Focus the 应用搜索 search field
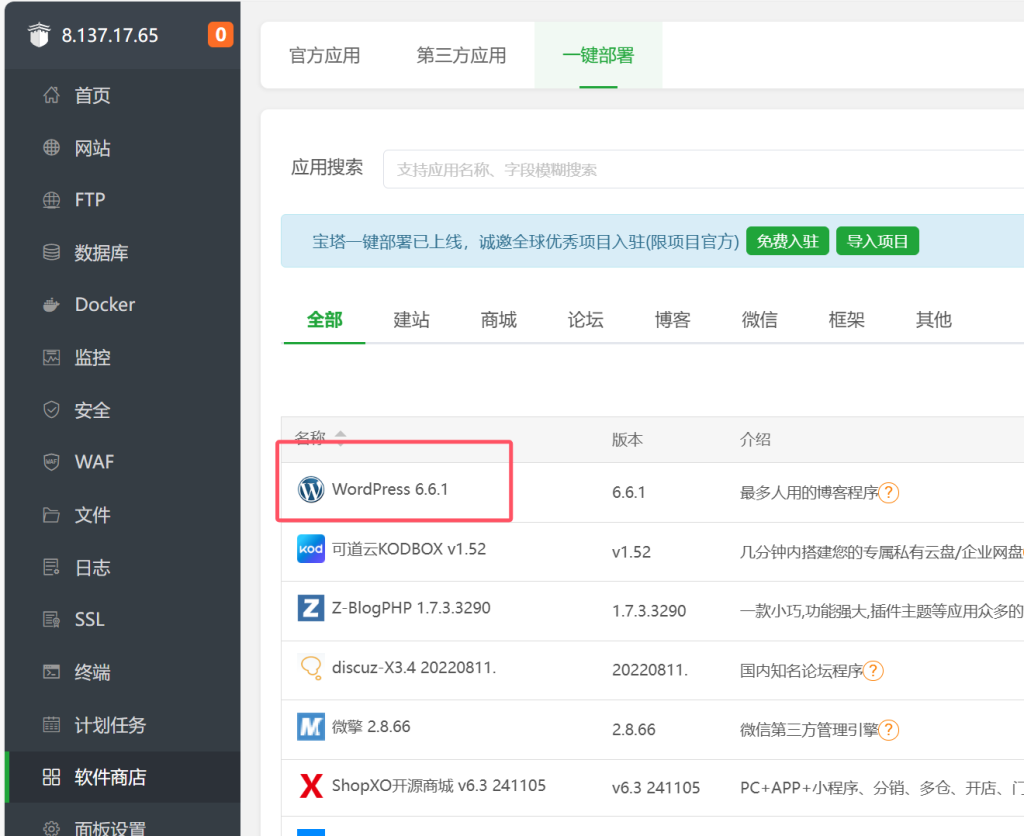1024x836 pixels. 703,169
